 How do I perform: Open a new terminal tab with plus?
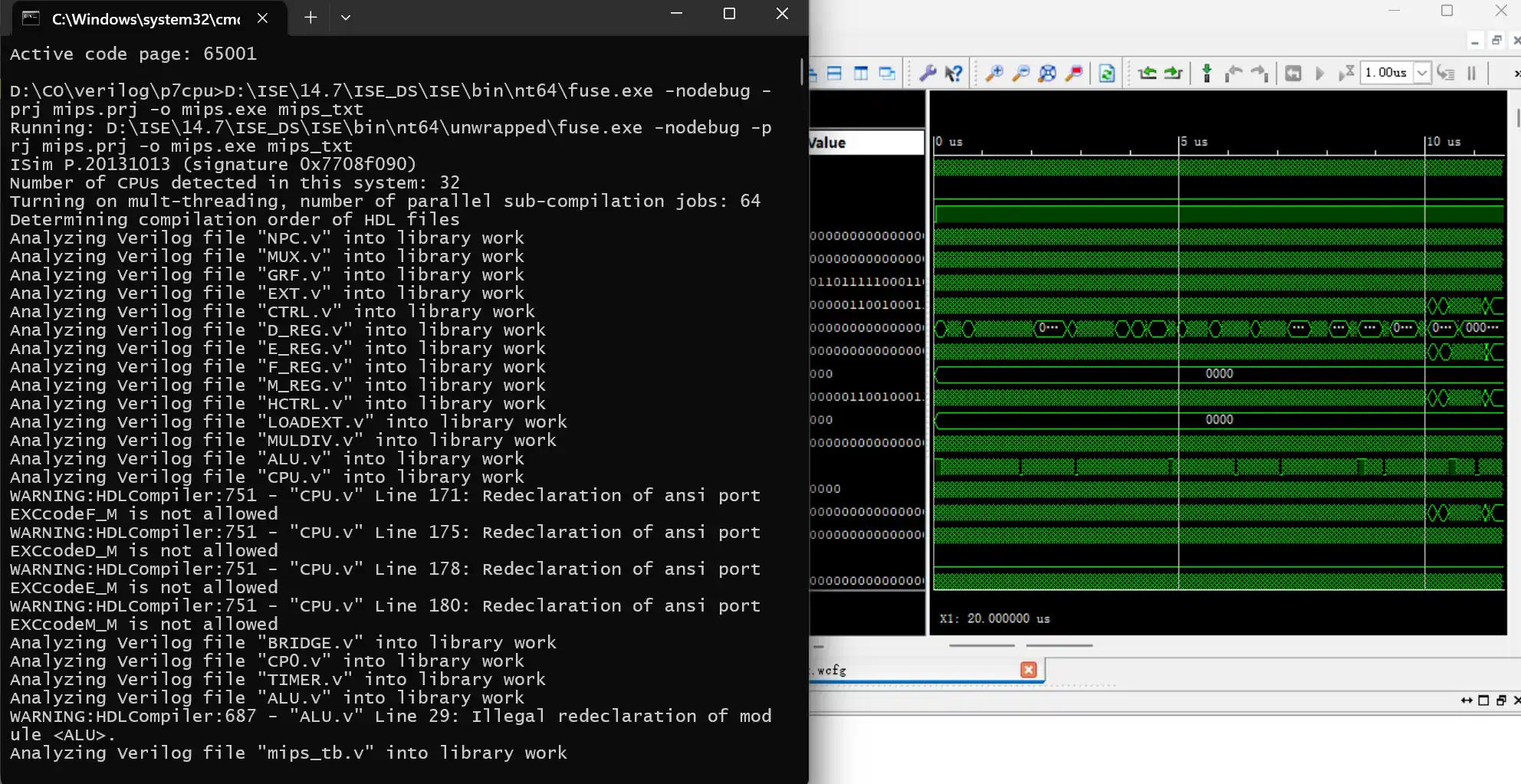coord(310,18)
